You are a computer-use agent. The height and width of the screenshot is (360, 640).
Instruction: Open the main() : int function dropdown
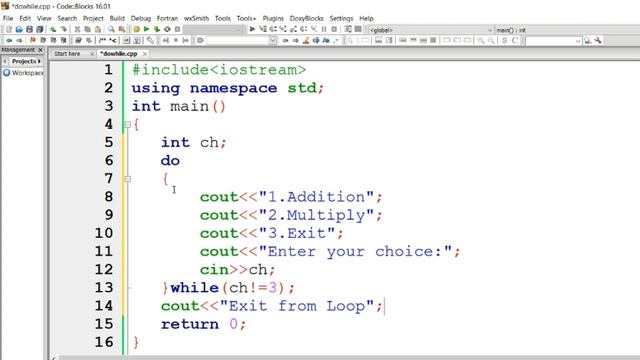[x=567, y=30]
